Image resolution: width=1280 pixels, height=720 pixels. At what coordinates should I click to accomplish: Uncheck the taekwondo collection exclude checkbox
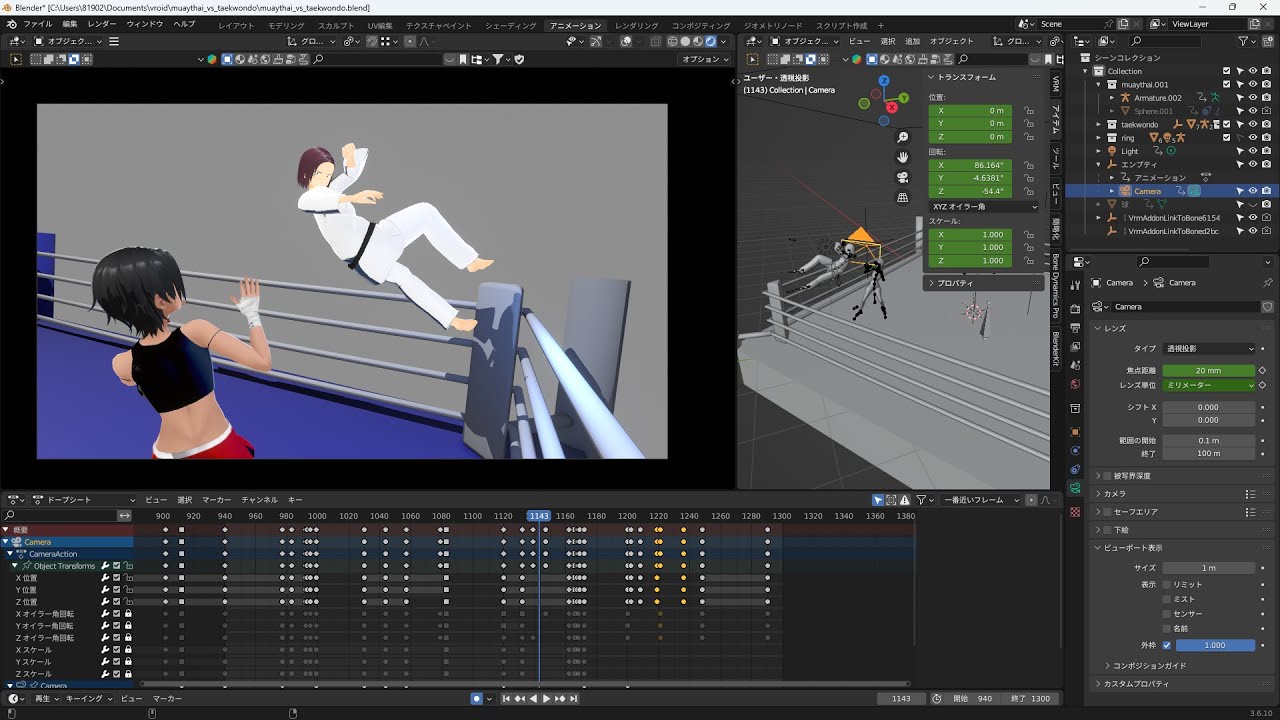click(1227, 125)
